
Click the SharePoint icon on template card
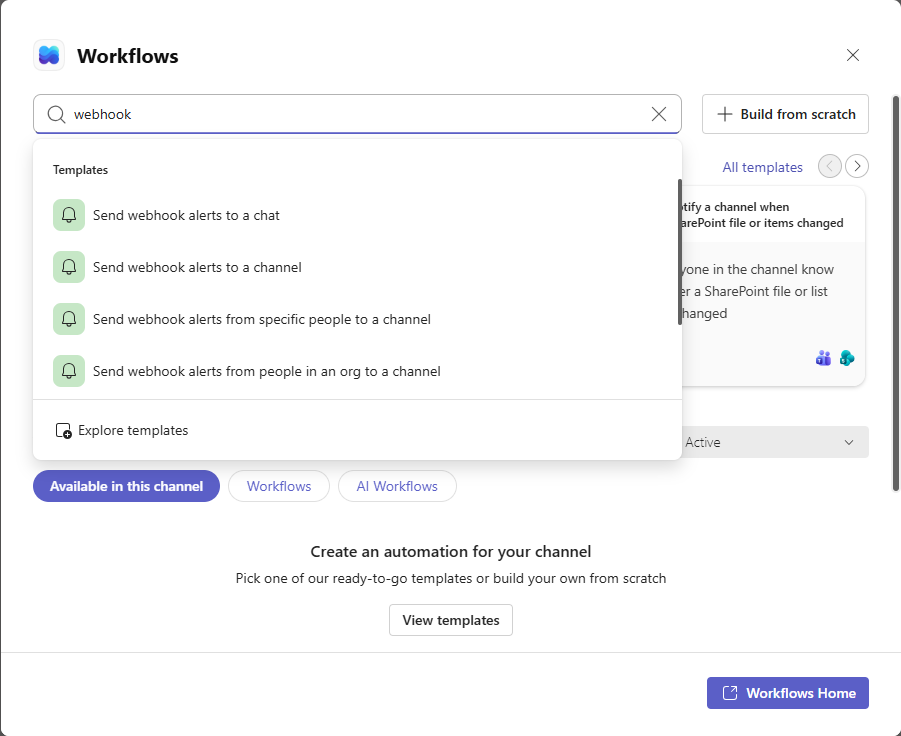point(847,359)
